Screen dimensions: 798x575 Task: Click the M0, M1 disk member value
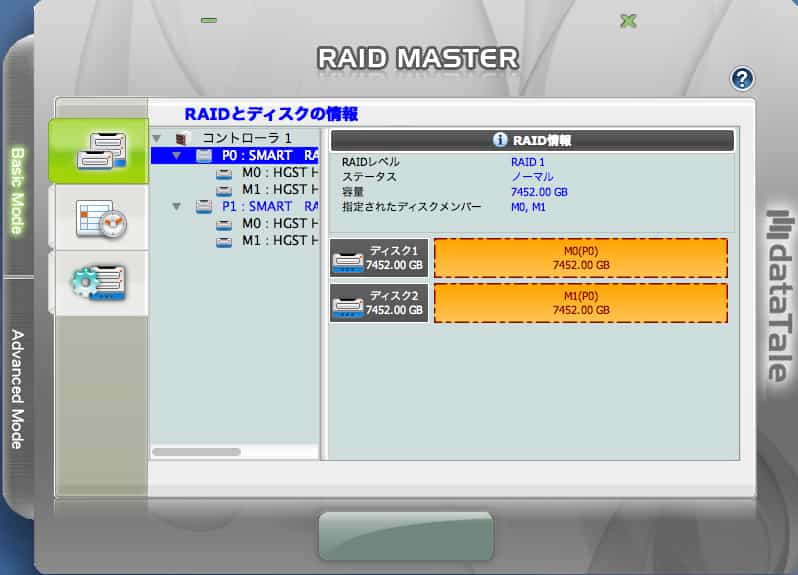click(528, 207)
